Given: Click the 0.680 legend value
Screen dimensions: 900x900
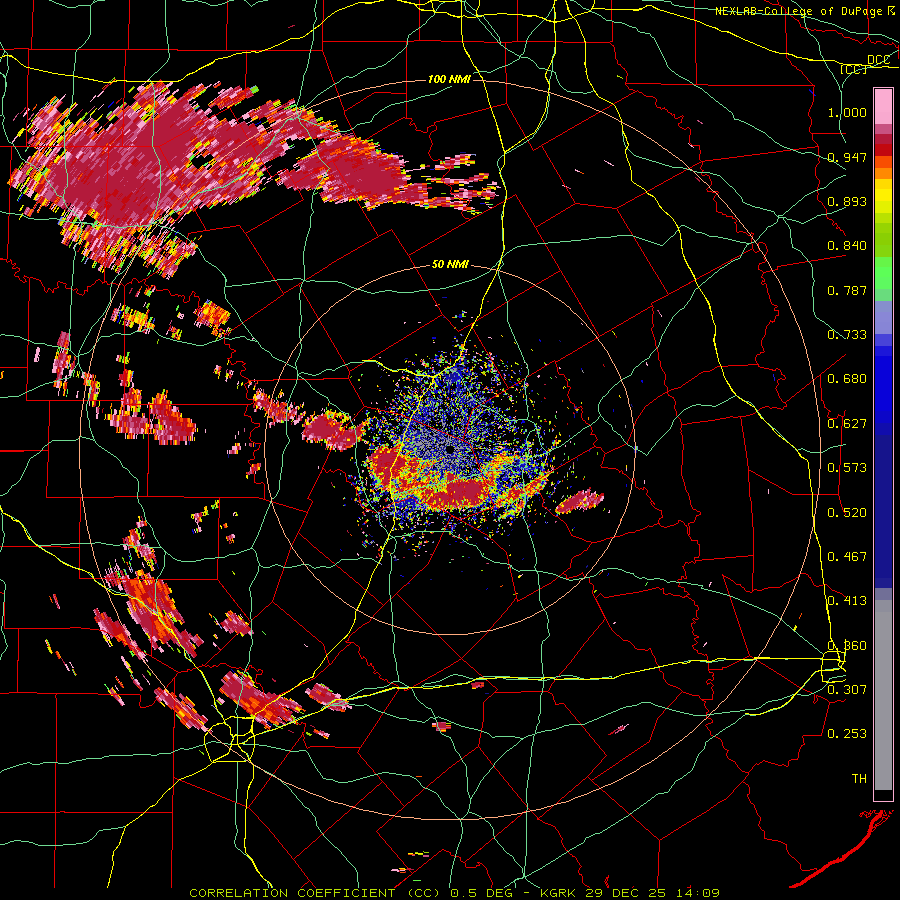Looking at the screenshot, I should (847, 379).
